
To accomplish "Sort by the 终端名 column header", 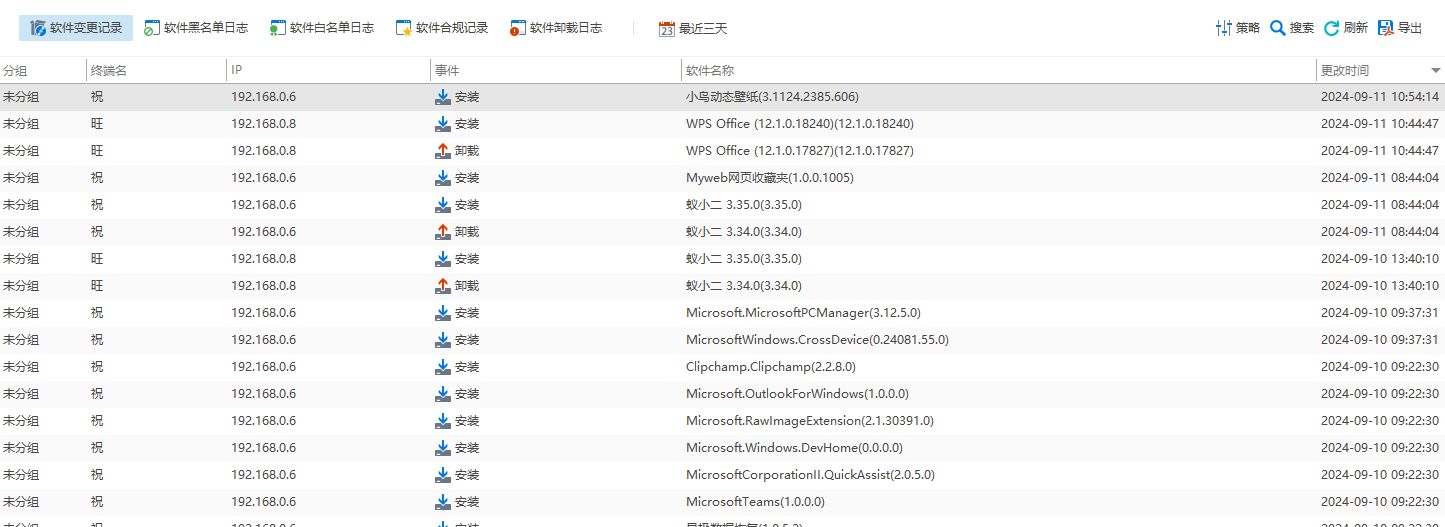I will 156,70.
